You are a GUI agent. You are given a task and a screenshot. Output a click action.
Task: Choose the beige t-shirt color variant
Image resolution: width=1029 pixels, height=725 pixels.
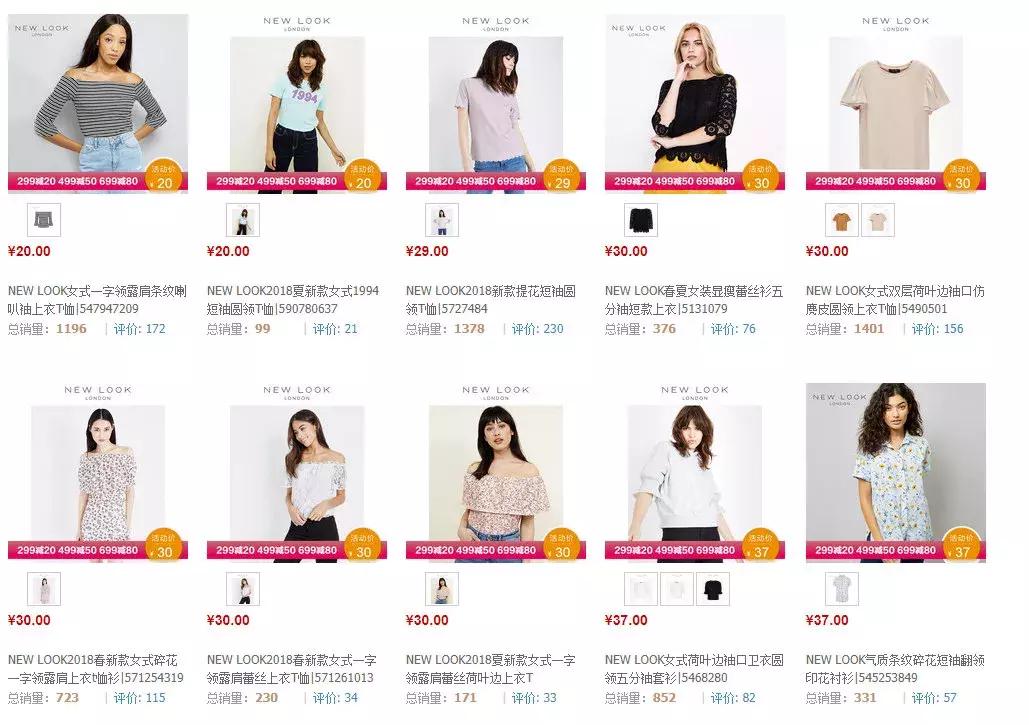tap(877, 220)
